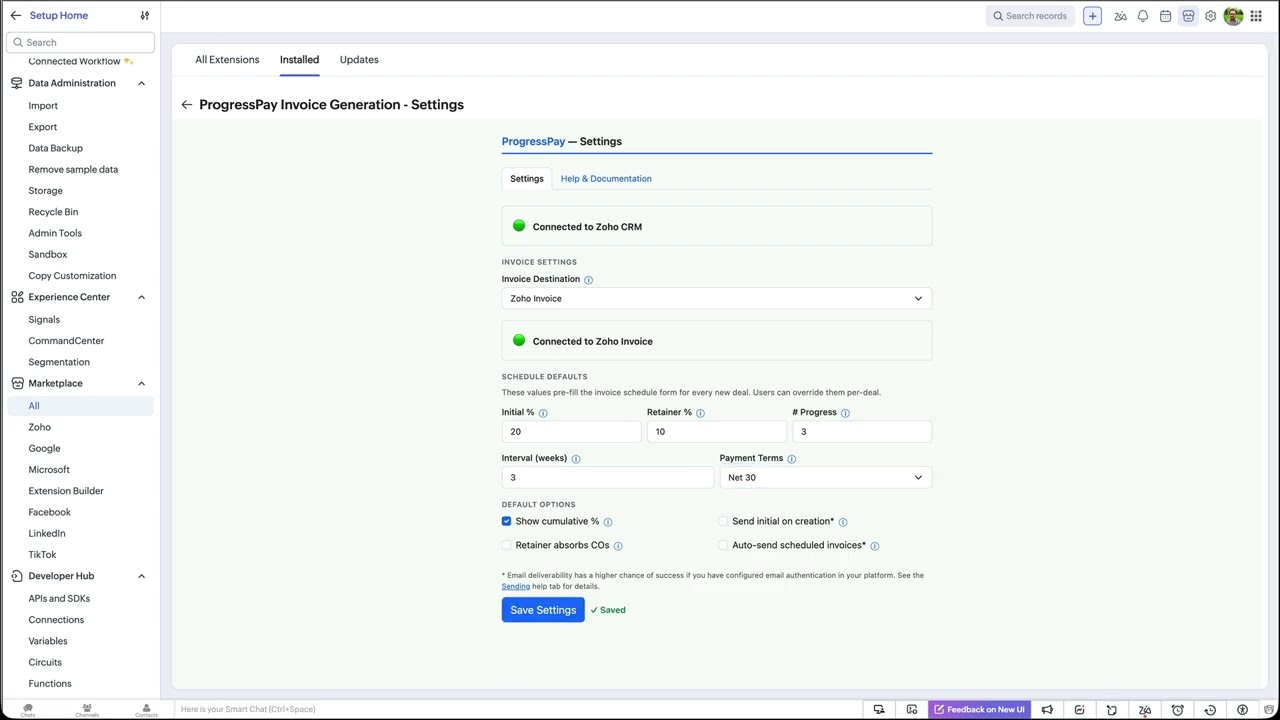Enable Retainer absorbs COs checkbox
This screenshot has width=1280, height=720.
(506, 545)
